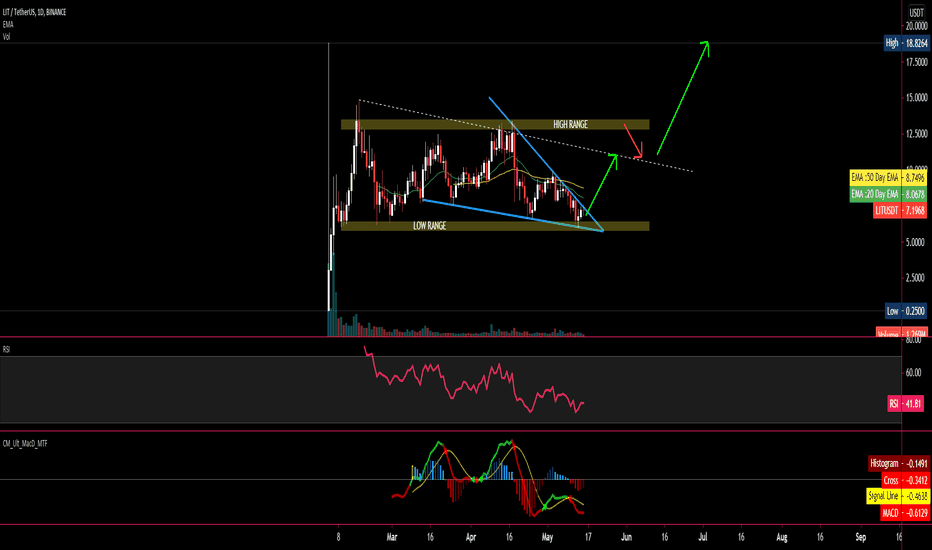The height and width of the screenshot is (550, 932).
Task: Click the LIT / TetherUS symbol title
Action: pyautogui.click(x=34, y=12)
